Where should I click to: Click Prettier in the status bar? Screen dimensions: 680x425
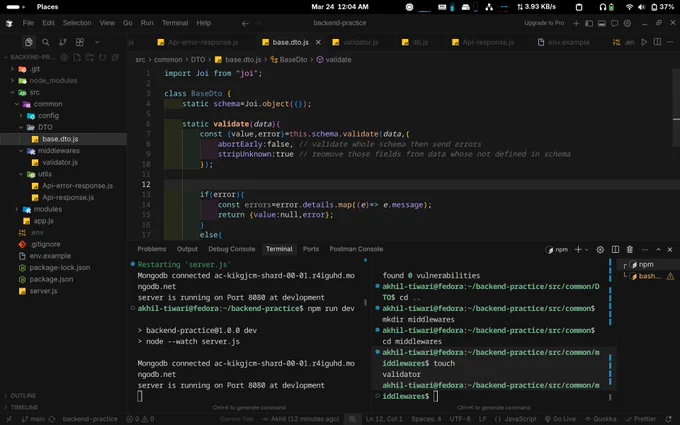click(x=641, y=419)
